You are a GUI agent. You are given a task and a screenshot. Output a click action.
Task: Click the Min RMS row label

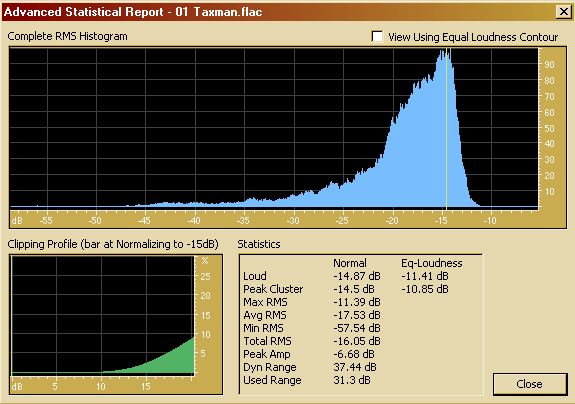263,328
